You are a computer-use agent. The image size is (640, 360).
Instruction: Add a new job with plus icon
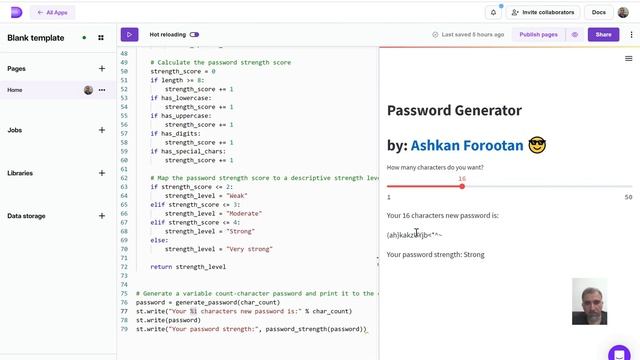click(102, 130)
